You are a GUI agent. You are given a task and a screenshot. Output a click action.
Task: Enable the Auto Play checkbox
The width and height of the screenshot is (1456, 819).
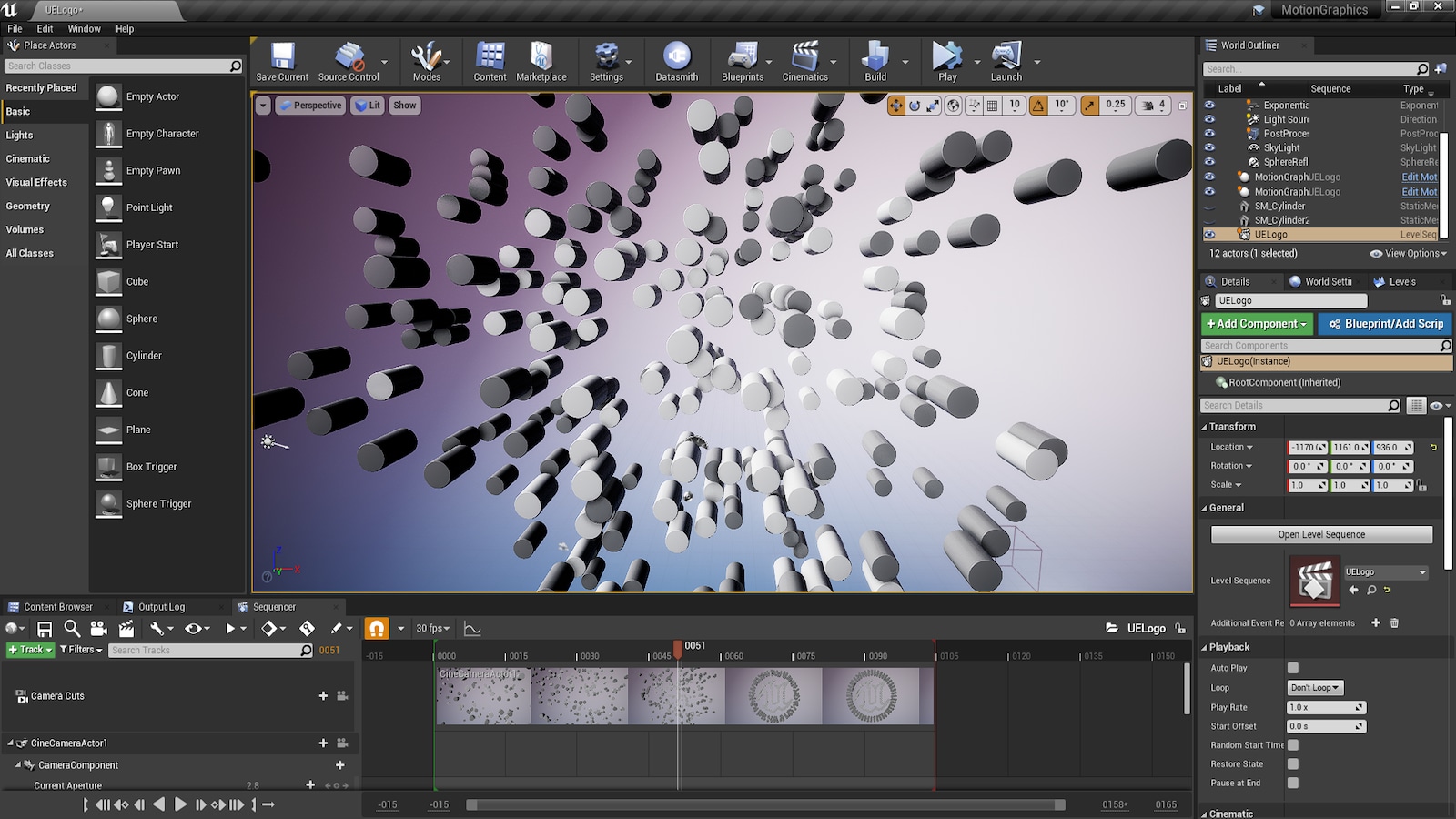[1291, 667]
